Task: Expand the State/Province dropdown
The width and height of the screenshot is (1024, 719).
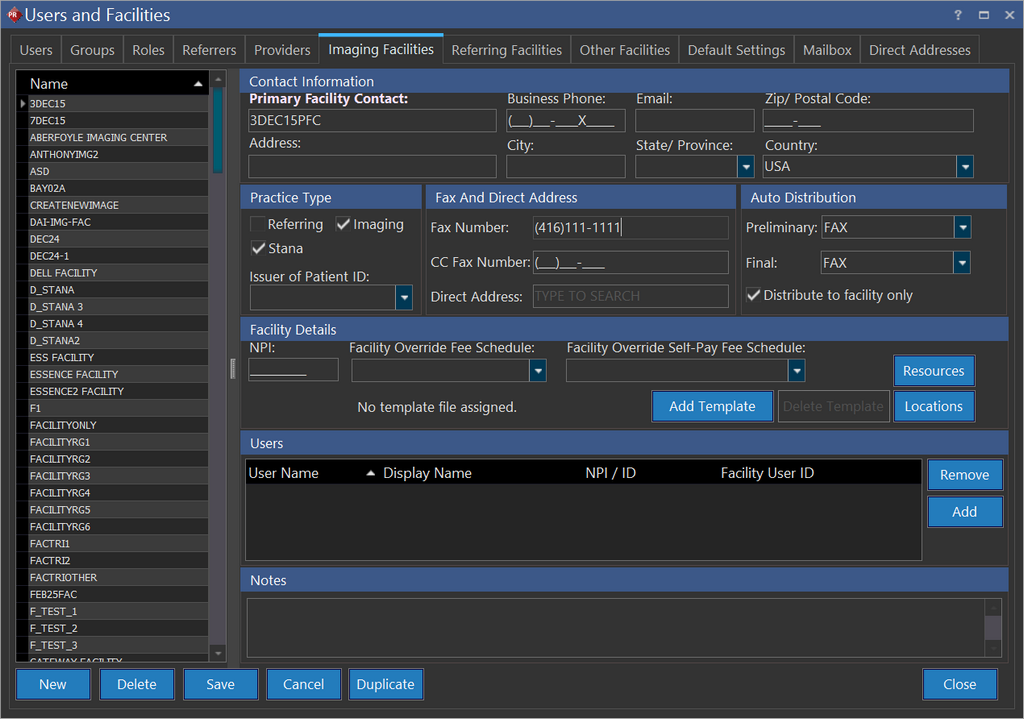Action: [x=745, y=167]
